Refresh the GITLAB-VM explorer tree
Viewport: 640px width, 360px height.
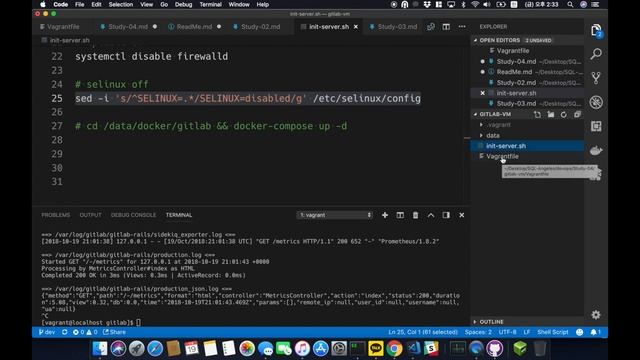click(564, 115)
